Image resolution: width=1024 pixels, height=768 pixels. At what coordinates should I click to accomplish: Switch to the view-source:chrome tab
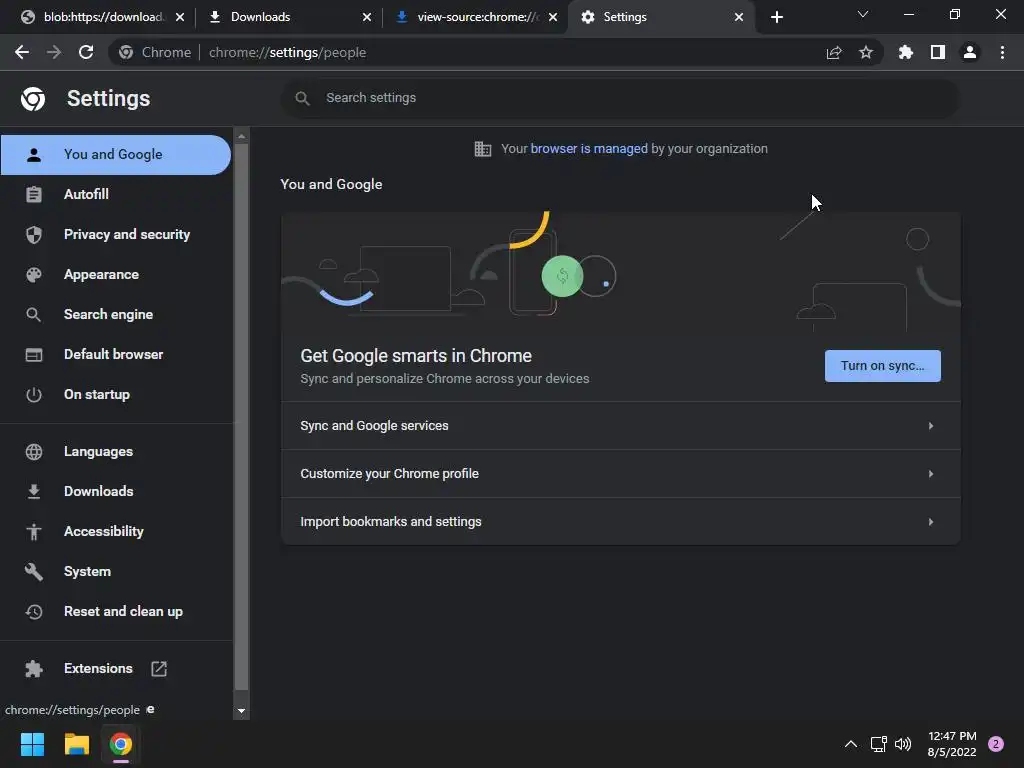477,17
